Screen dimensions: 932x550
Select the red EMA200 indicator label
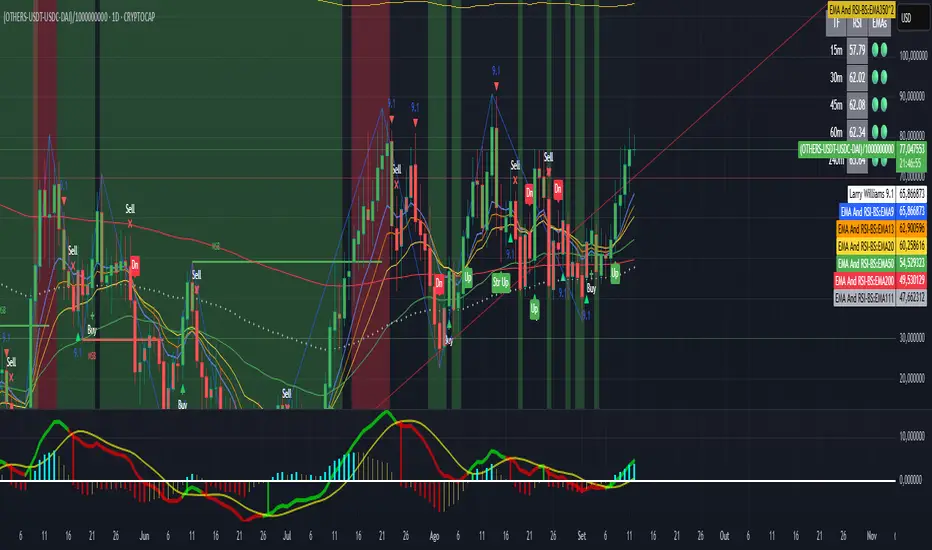pos(865,281)
